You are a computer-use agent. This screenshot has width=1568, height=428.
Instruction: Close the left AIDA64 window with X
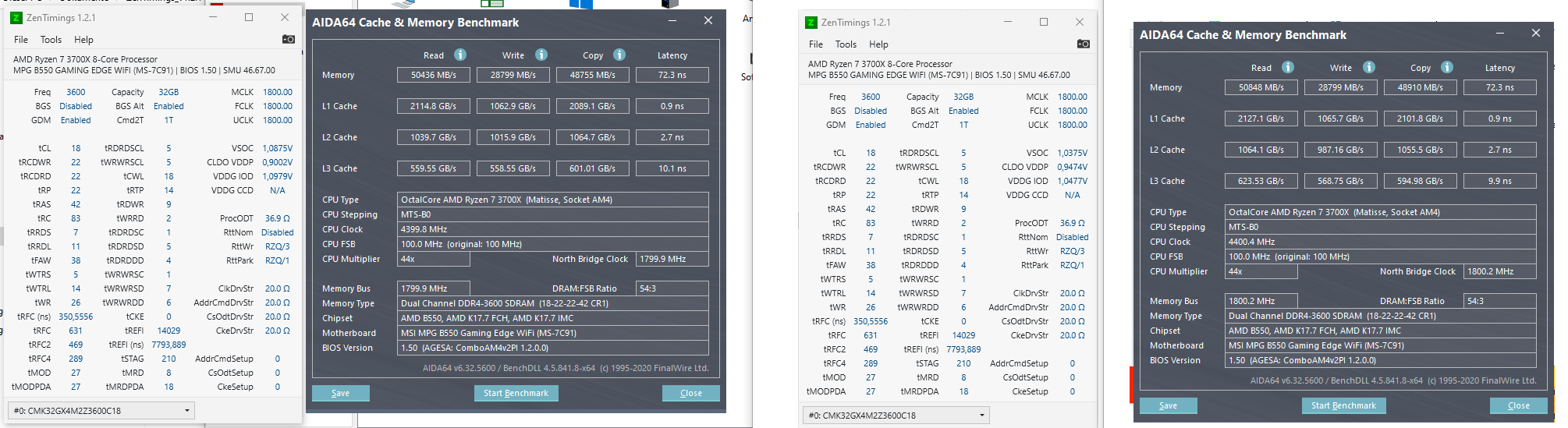tap(708, 21)
